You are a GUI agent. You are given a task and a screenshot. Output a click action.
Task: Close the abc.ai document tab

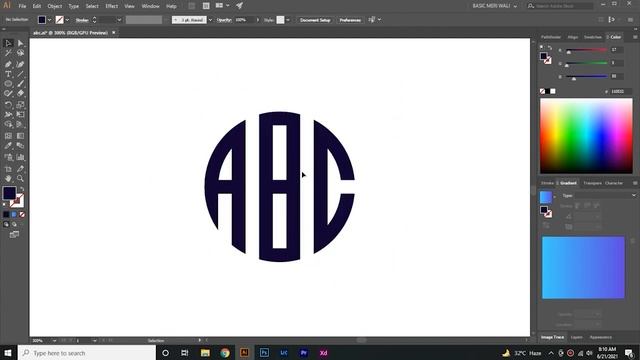click(114, 33)
